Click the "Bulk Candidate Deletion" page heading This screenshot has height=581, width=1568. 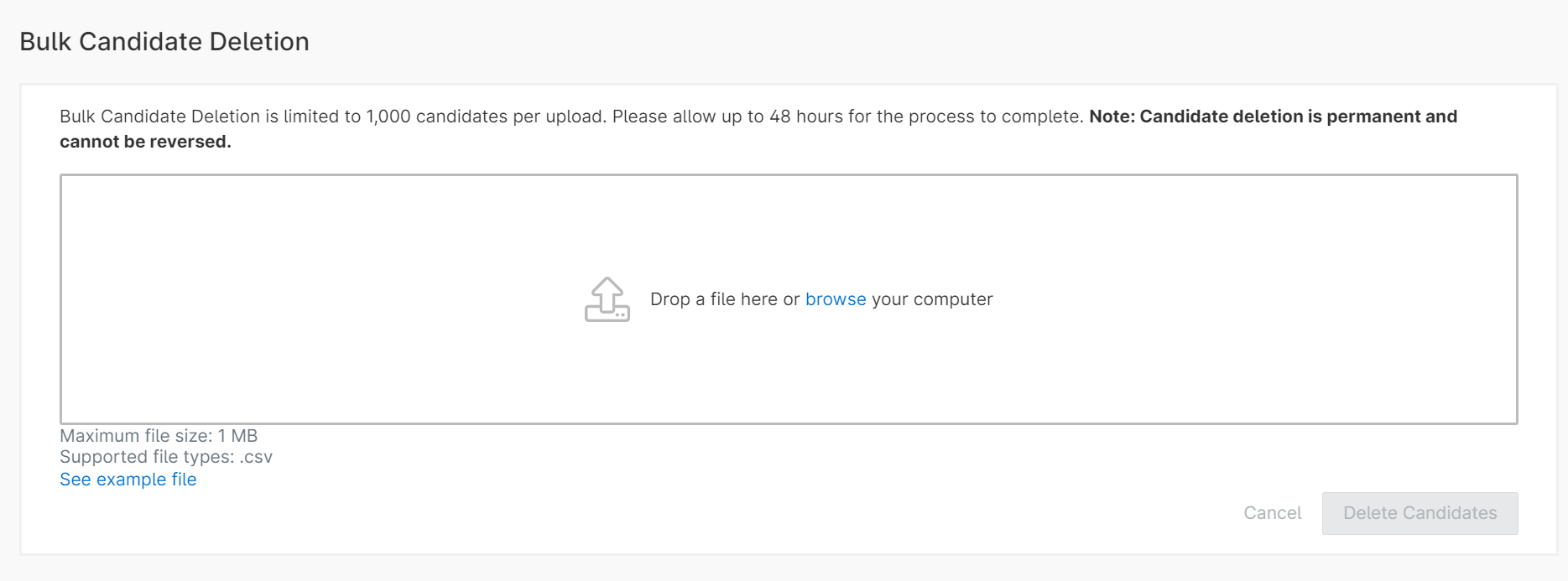164,42
